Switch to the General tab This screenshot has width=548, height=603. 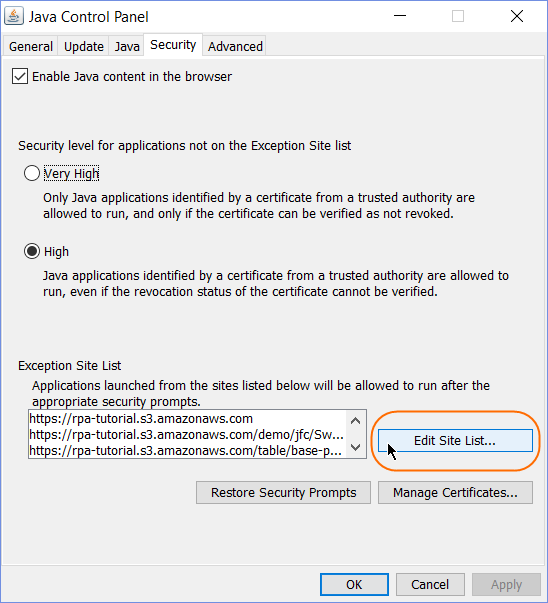[x=31, y=47]
